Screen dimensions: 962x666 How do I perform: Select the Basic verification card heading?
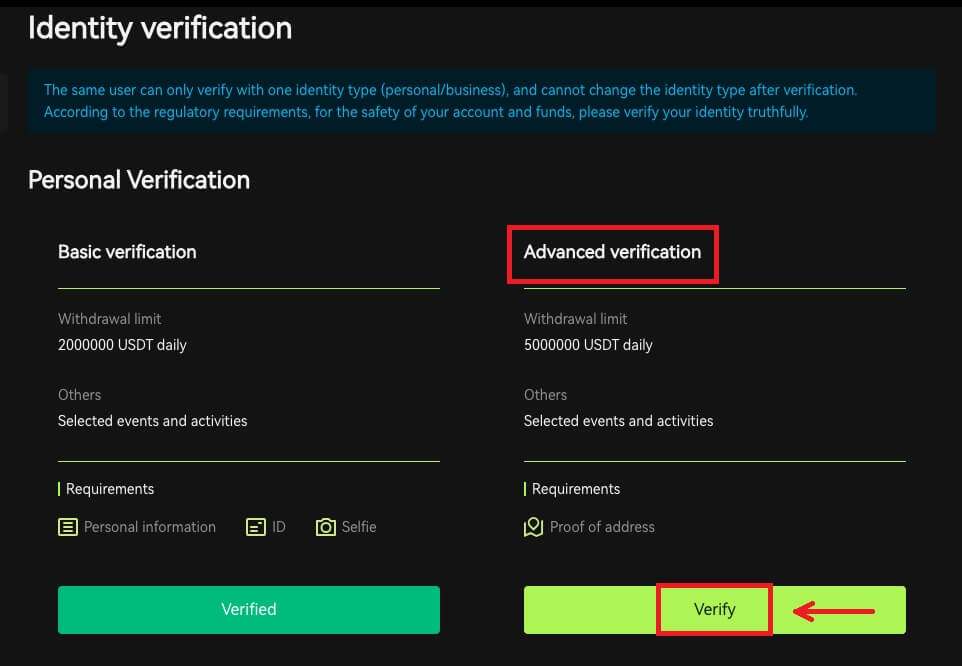127,252
